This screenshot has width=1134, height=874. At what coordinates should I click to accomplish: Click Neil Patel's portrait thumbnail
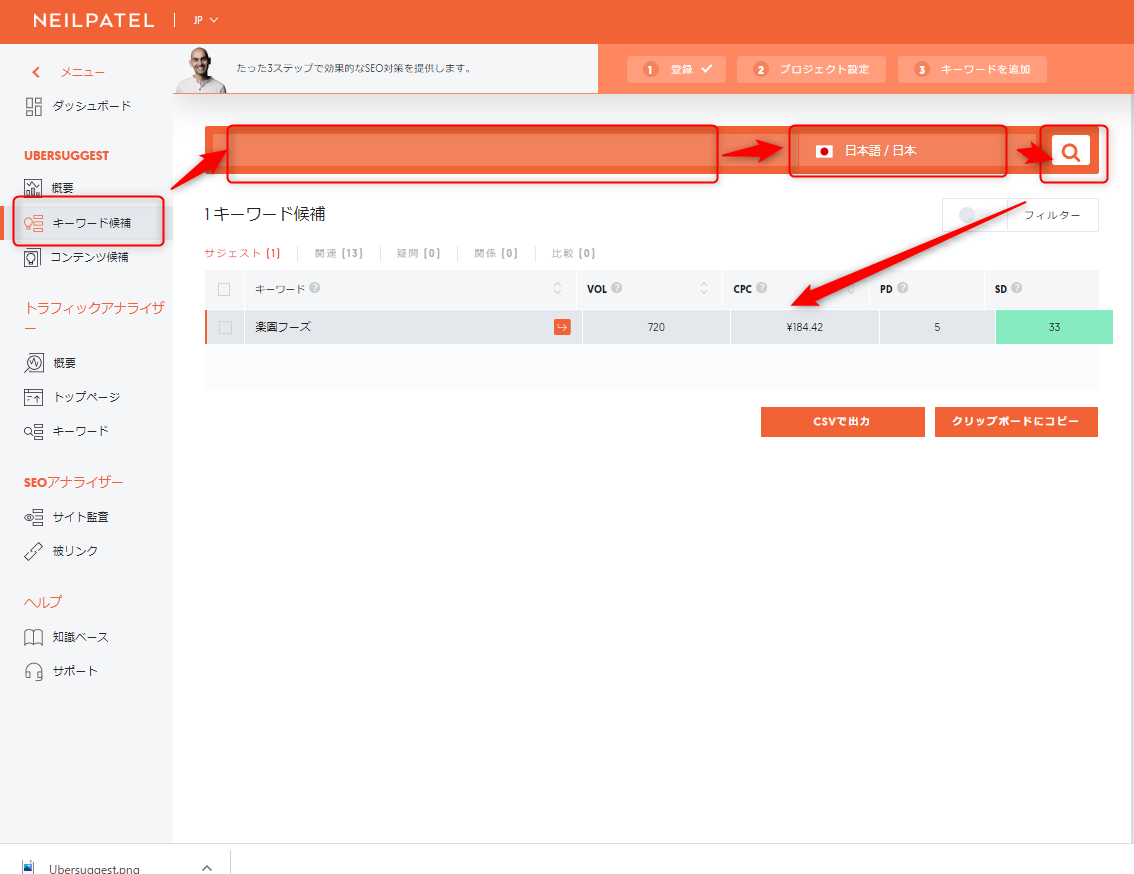[x=202, y=70]
